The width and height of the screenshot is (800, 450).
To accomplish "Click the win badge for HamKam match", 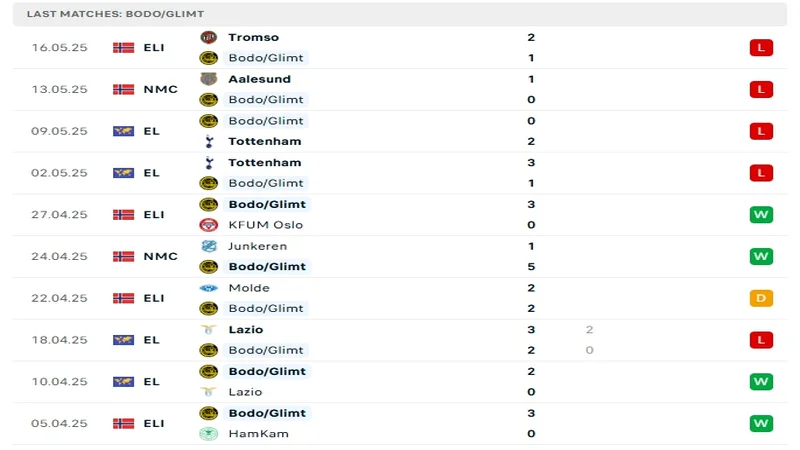I will 761,423.
